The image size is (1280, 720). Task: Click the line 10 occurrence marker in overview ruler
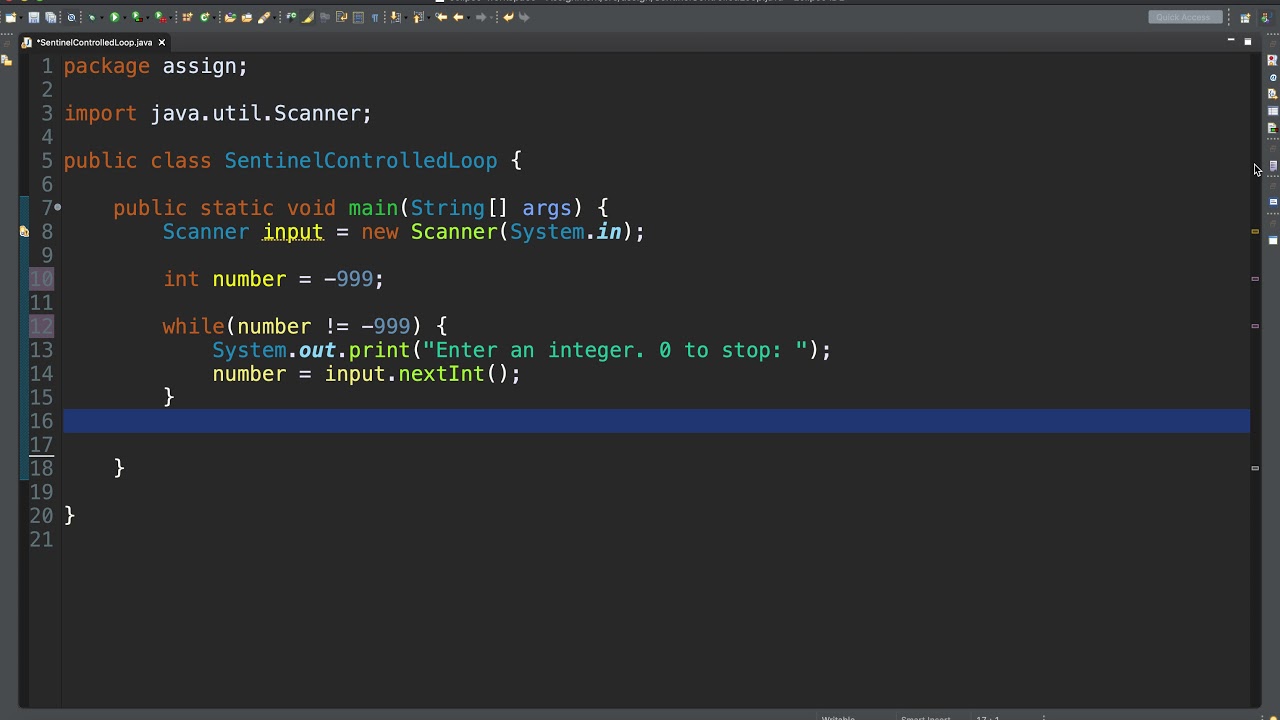(1255, 278)
